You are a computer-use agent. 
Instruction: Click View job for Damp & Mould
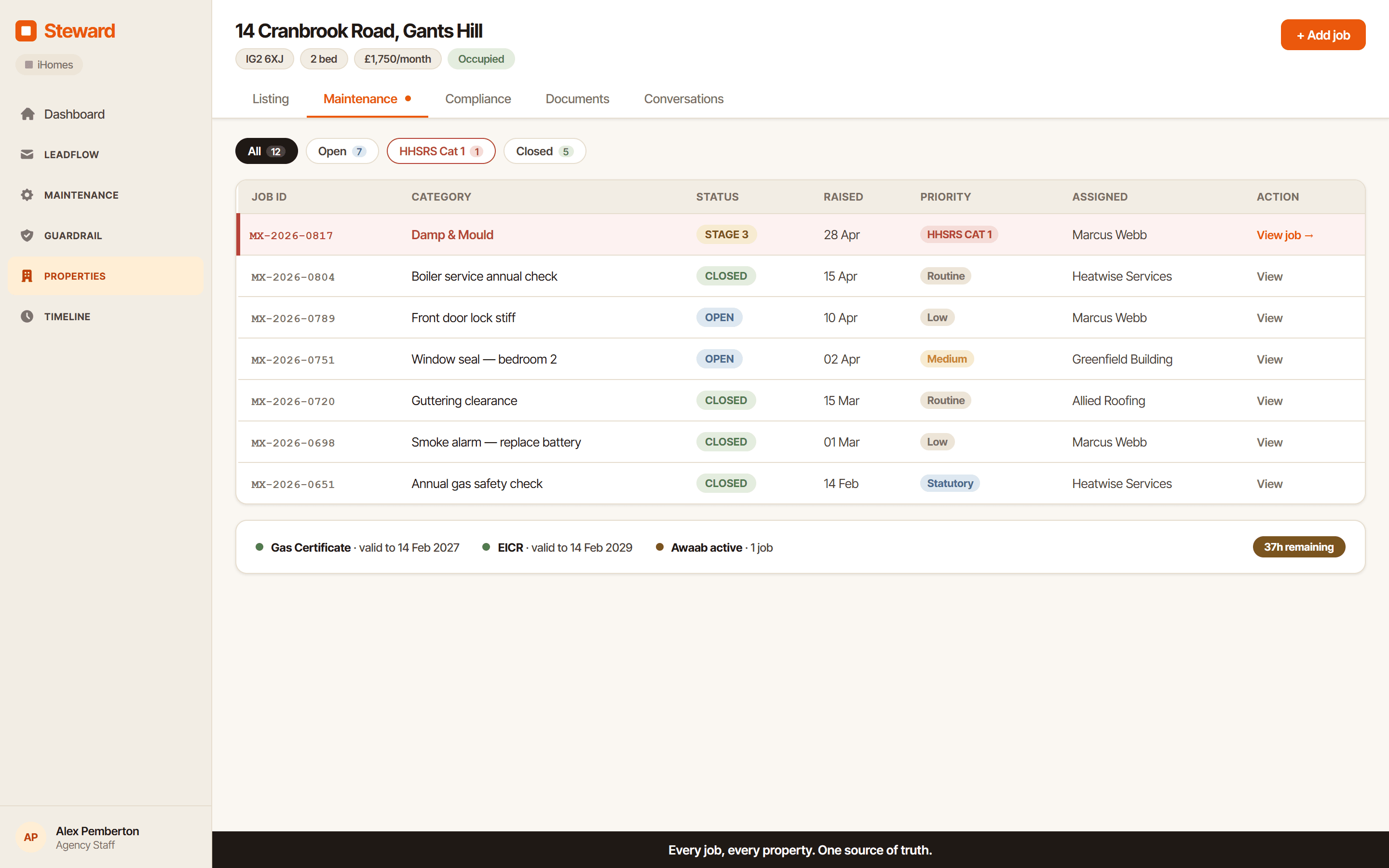1284,235
